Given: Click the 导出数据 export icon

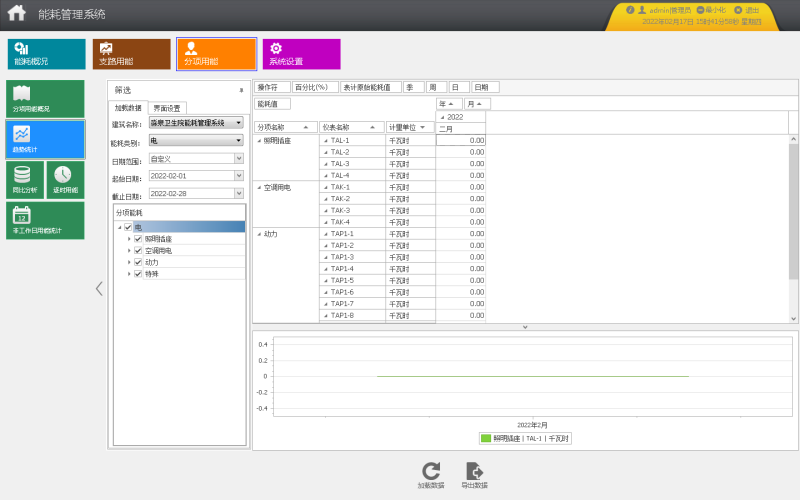Looking at the screenshot, I should 474,471.
